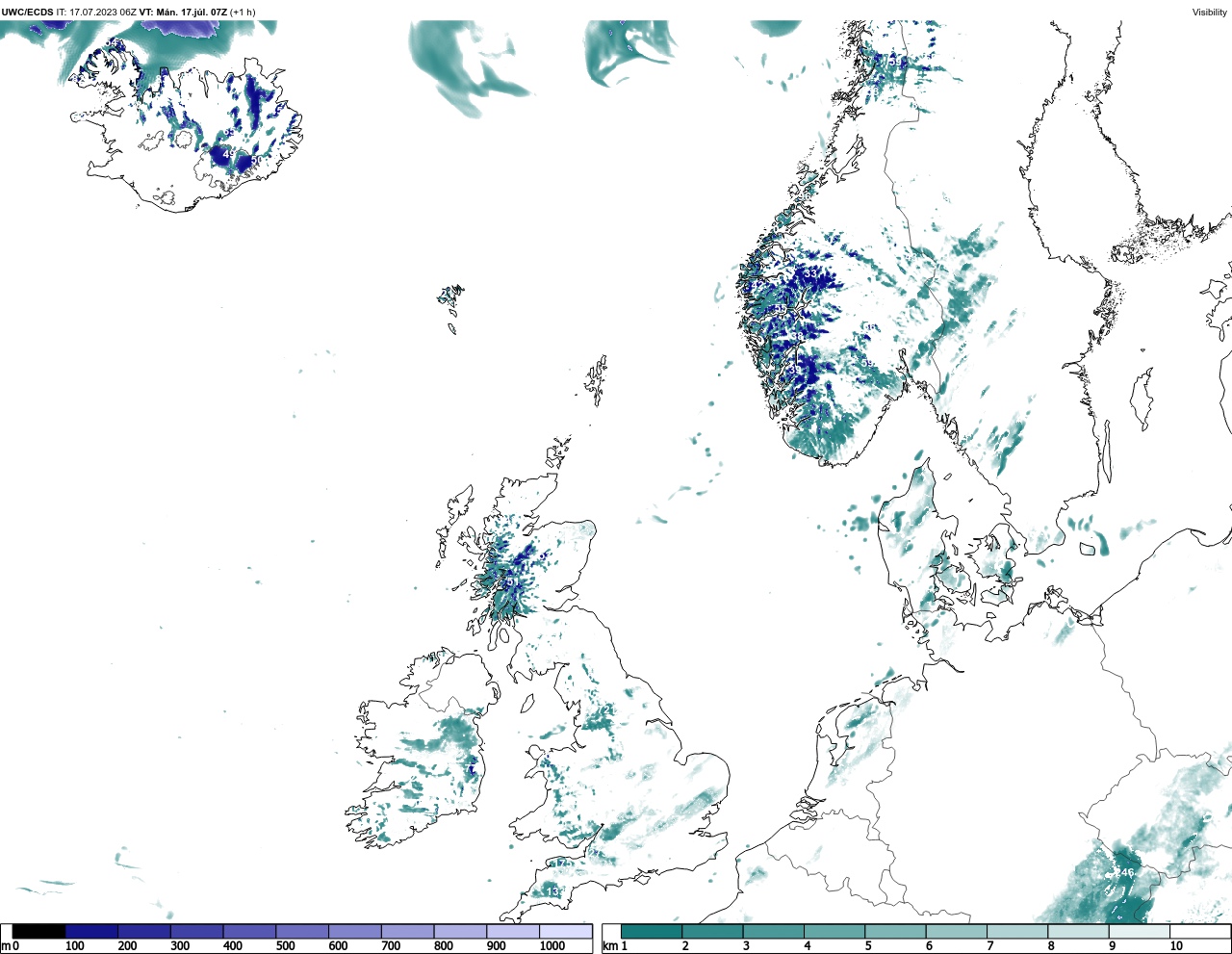Image resolution: width=1232 pixels, height=954 pixels.
Task: Click the 1–2 km dark teal swatch
Action: (x=652, y=931)
